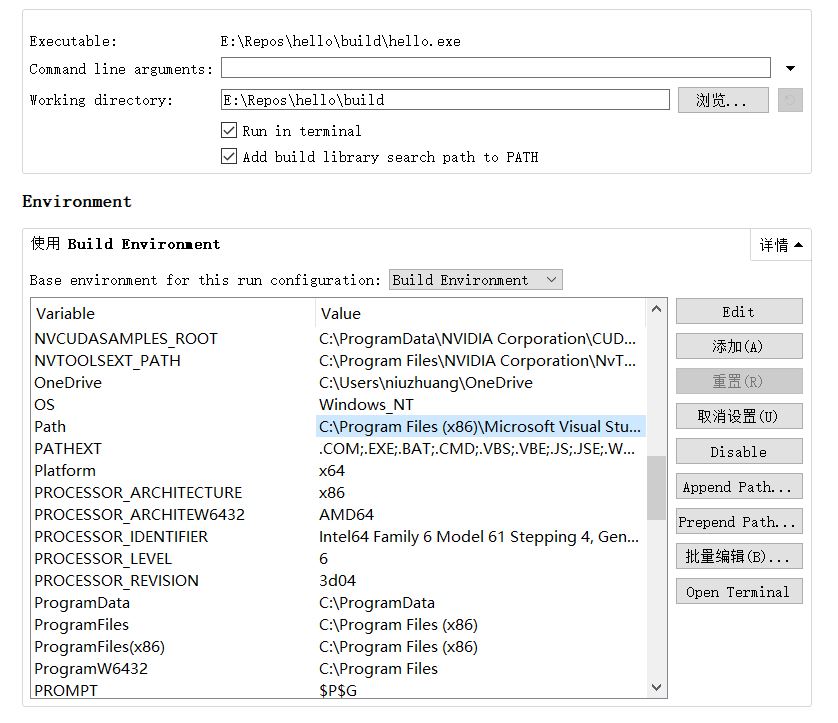Open 批量编辑(B)... batch edit

[x=738, y=556]
